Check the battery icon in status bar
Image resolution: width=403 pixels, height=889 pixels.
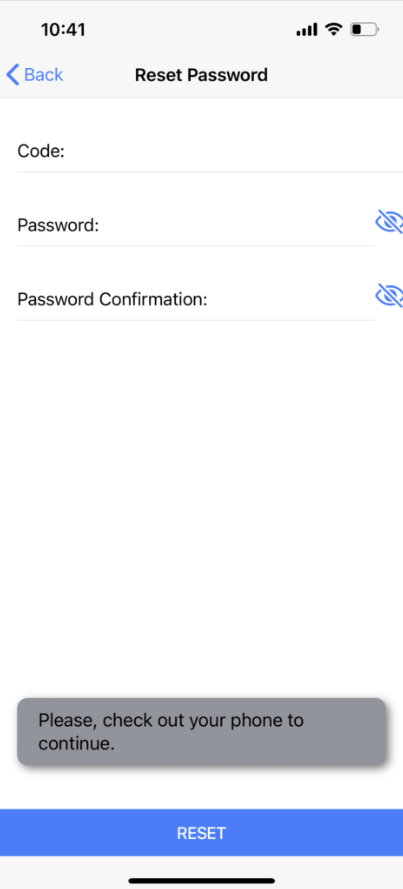point(364,29)
